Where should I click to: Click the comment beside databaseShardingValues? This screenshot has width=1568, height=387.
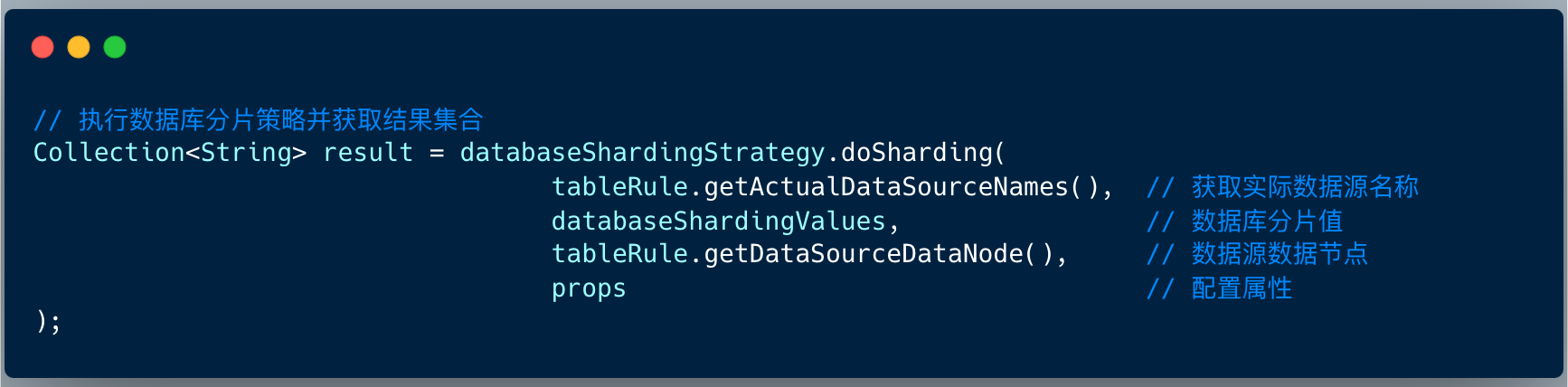(1244, 222)
